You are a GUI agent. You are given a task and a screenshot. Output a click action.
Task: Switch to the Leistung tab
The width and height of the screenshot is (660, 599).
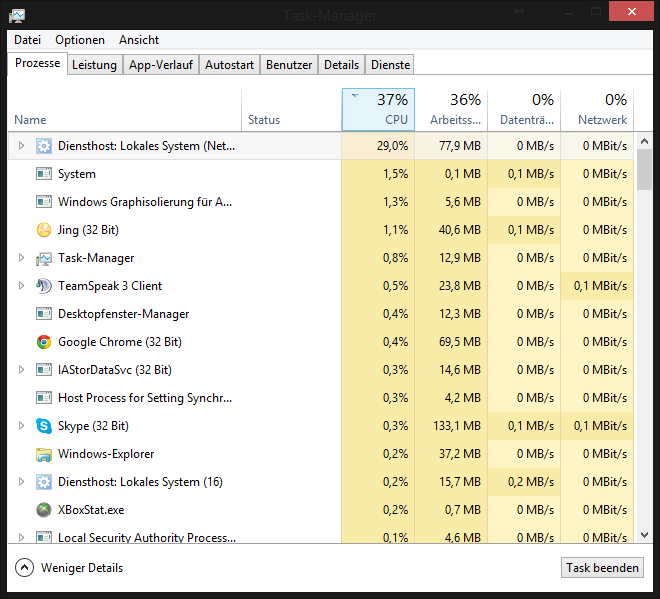click(94, 65)
